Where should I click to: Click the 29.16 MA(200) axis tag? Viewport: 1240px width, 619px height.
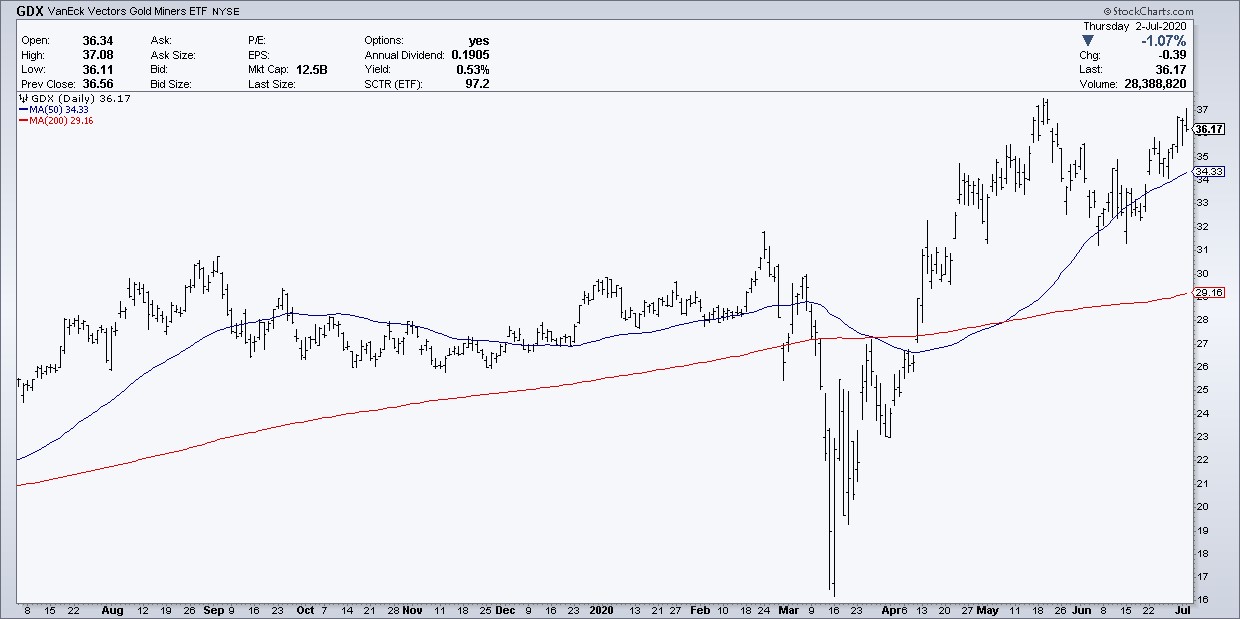pyautogui.click(x=1210, y=293)
